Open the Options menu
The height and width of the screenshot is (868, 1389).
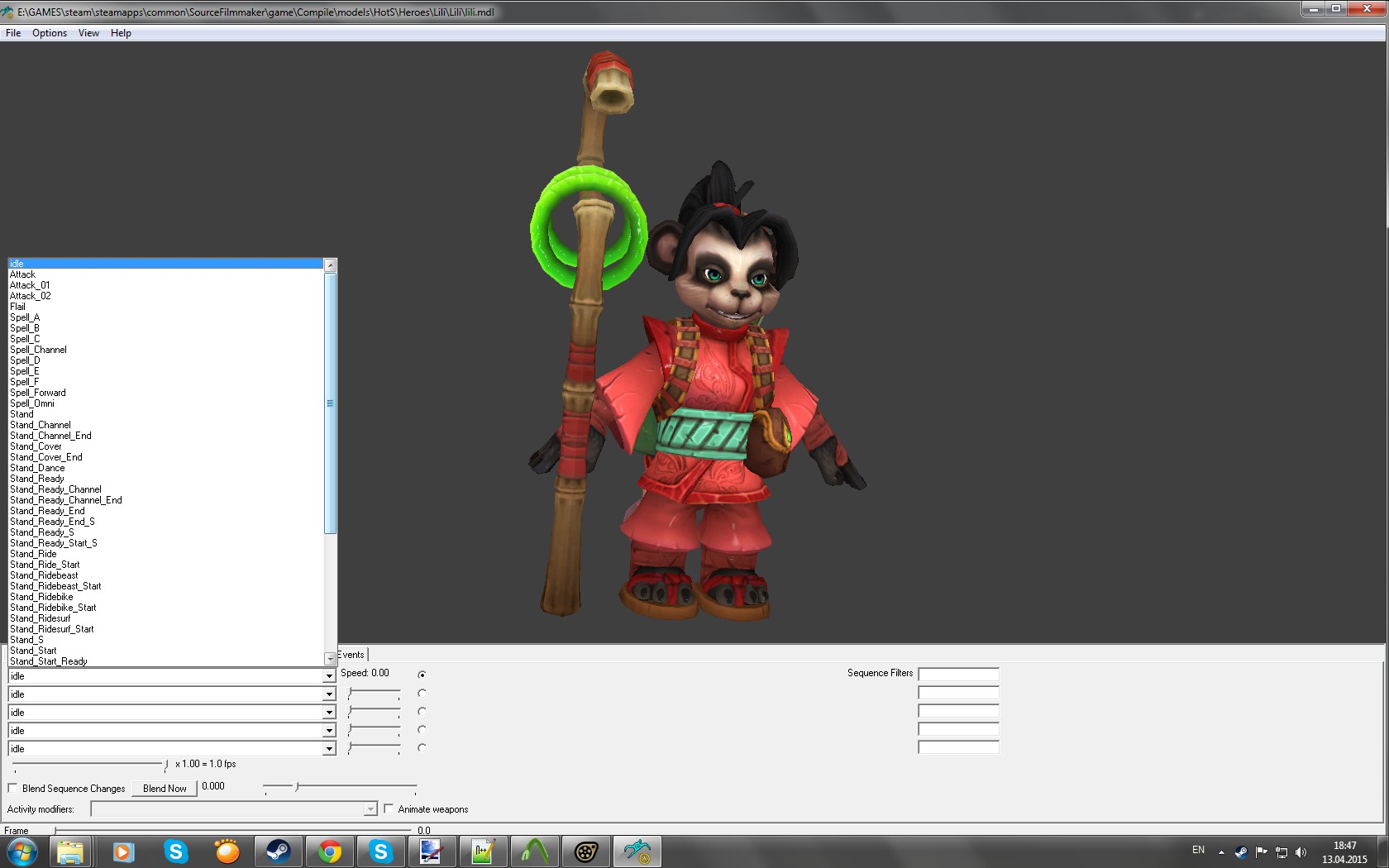click(50, 33)
